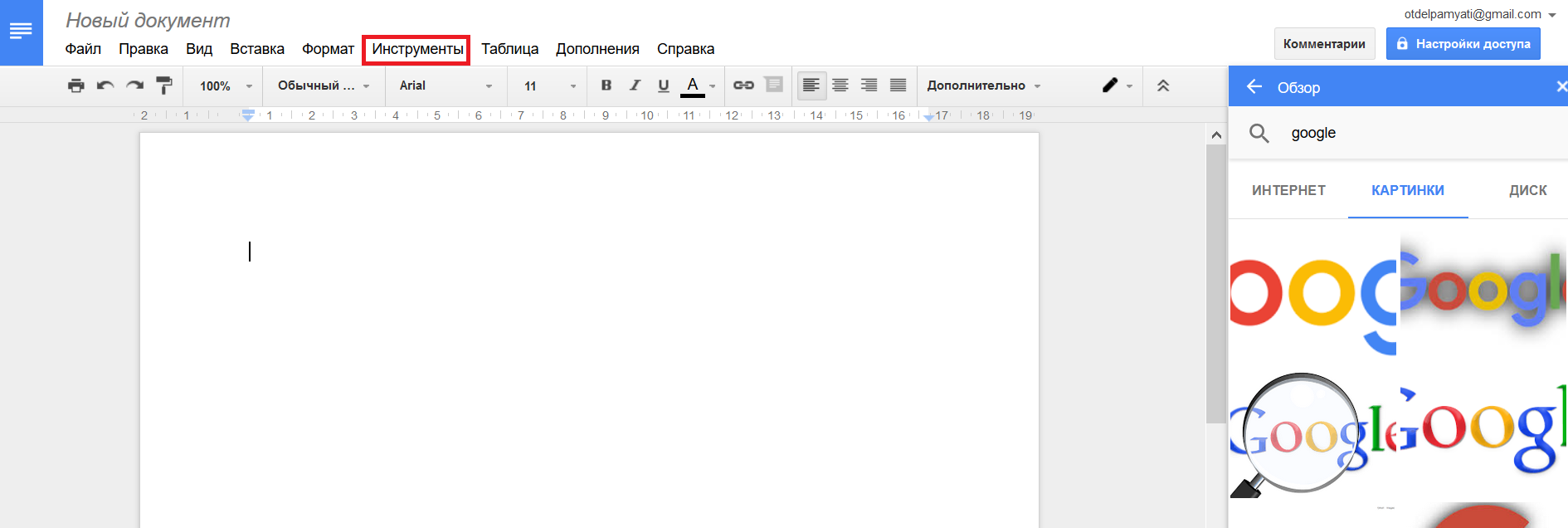Click the search magnifier icon in Обзор
1568x528 pixels.
coord(1259,133)
